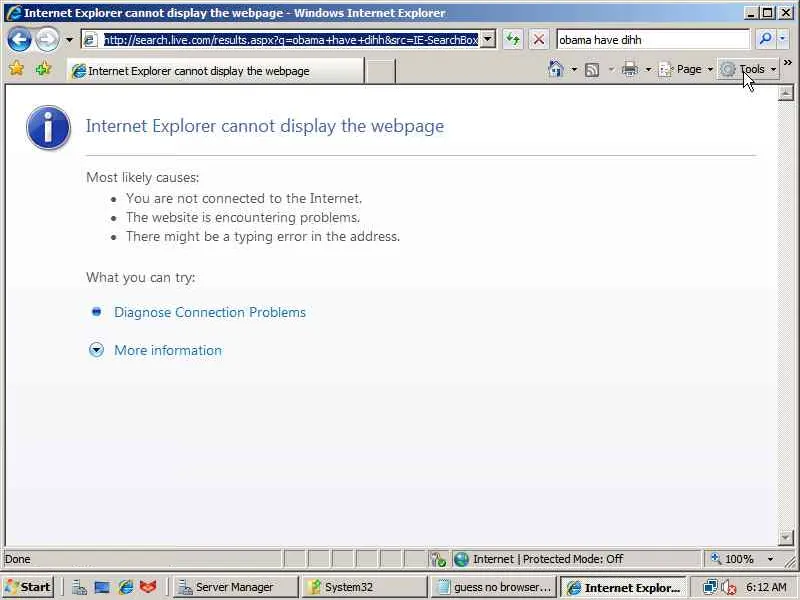Click the network tray icon
Image resolution: width=800 pixels, height=600 pixels.
[x=710, y=587]
